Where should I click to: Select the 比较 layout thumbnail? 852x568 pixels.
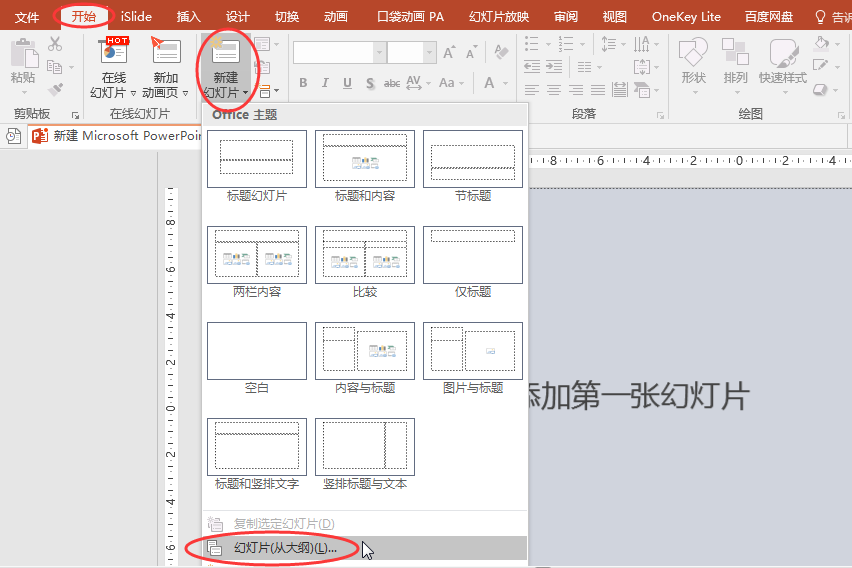[365, 255]
